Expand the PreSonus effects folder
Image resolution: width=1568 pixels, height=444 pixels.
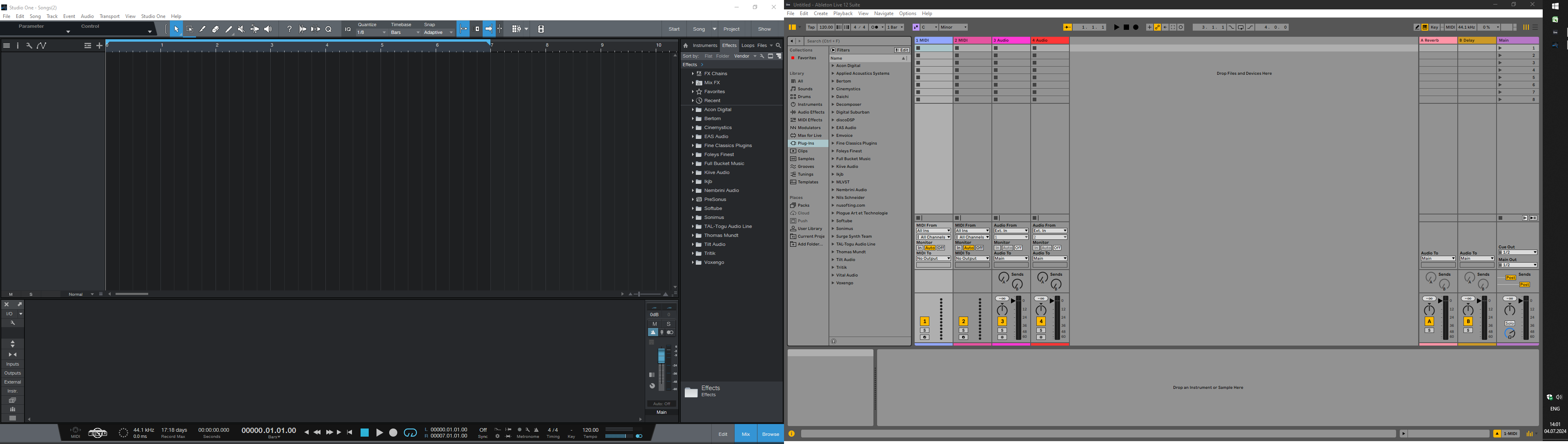tap(693, 200)
